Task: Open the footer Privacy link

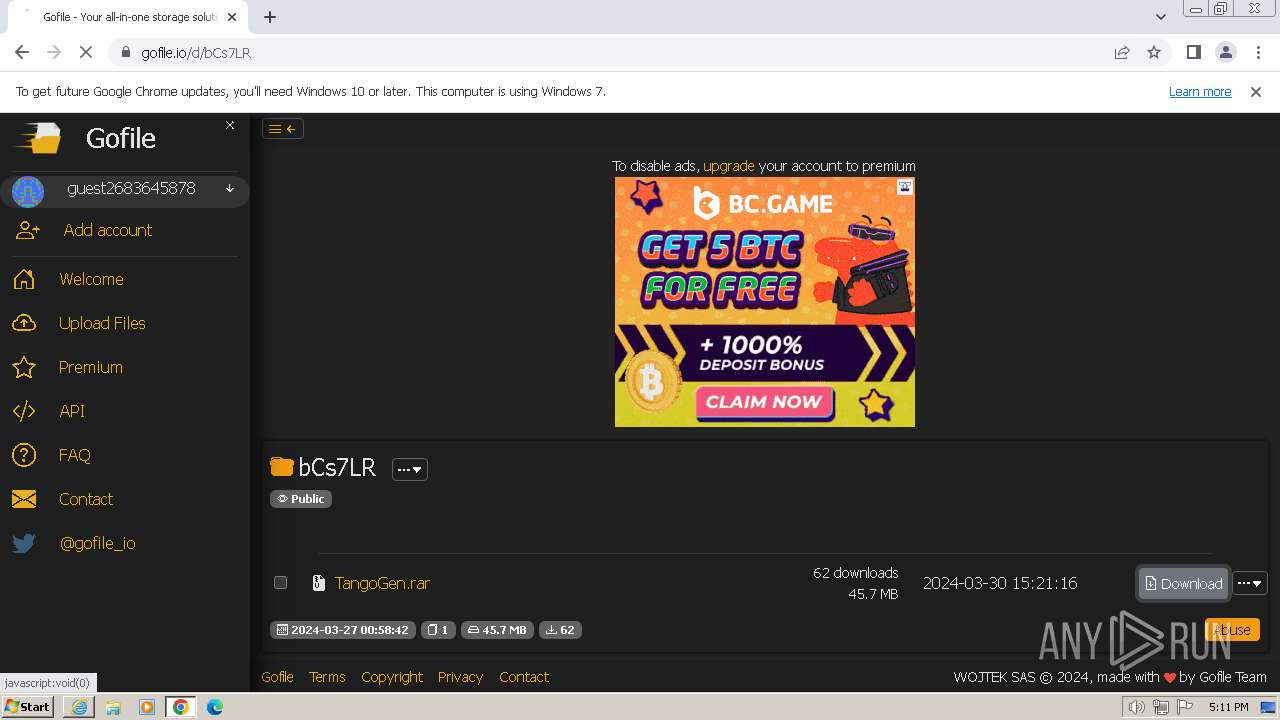Action: tap(460, 677)
